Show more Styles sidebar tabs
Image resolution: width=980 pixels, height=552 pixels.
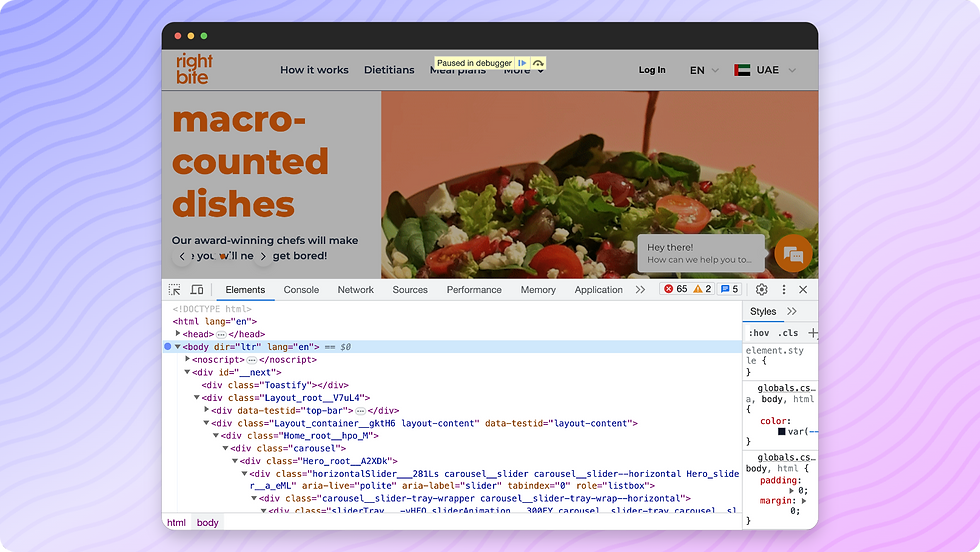click(792, 311)
